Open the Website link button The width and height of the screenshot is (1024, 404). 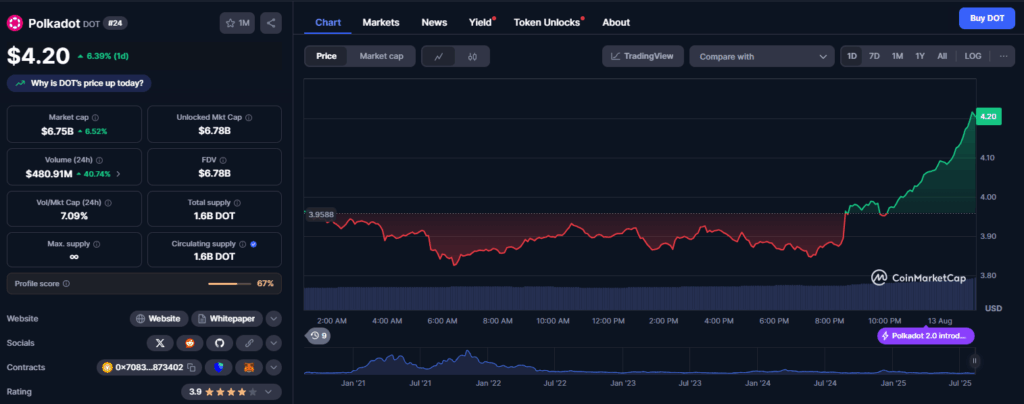(159, 319)
